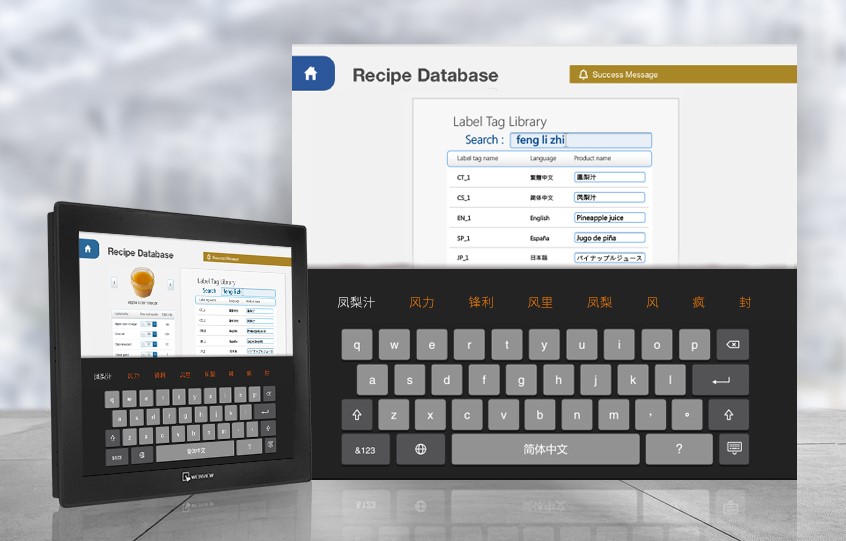Click the Home icon on the small HMI device

88,248
